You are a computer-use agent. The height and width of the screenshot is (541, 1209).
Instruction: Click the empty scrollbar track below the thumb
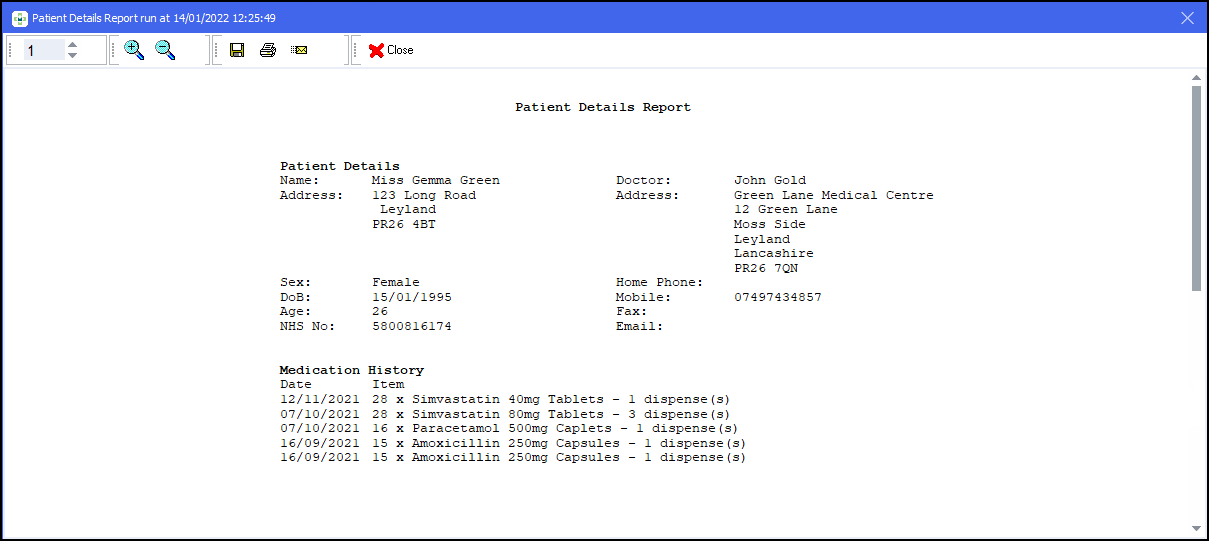pyautogui.click(x=1196, y=400)
